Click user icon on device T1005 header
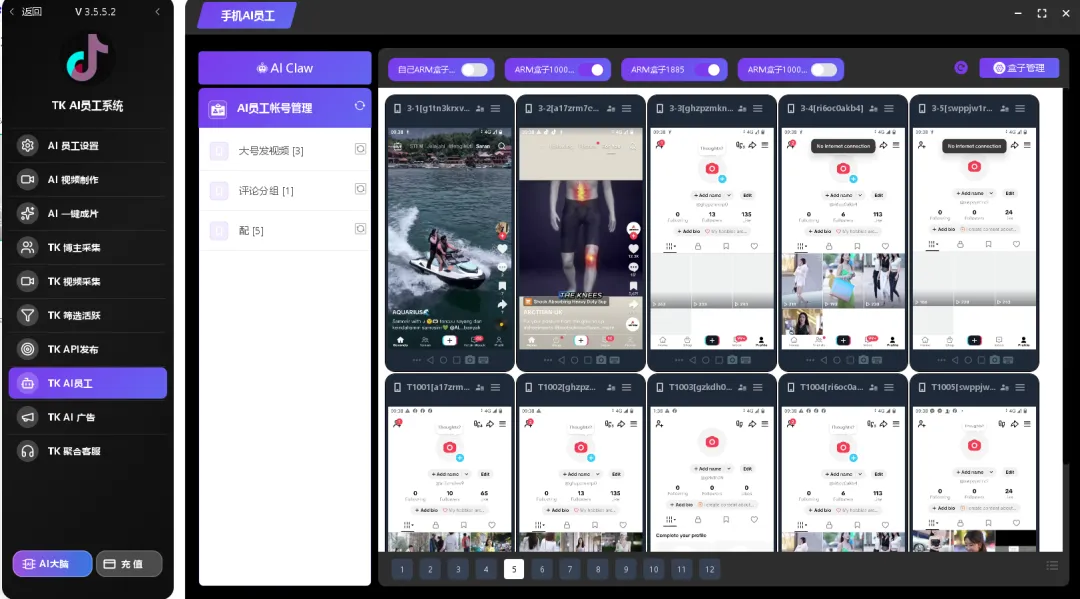Image resolution: width=1080 pixels, height=599 pixels. coord(1004,388)
